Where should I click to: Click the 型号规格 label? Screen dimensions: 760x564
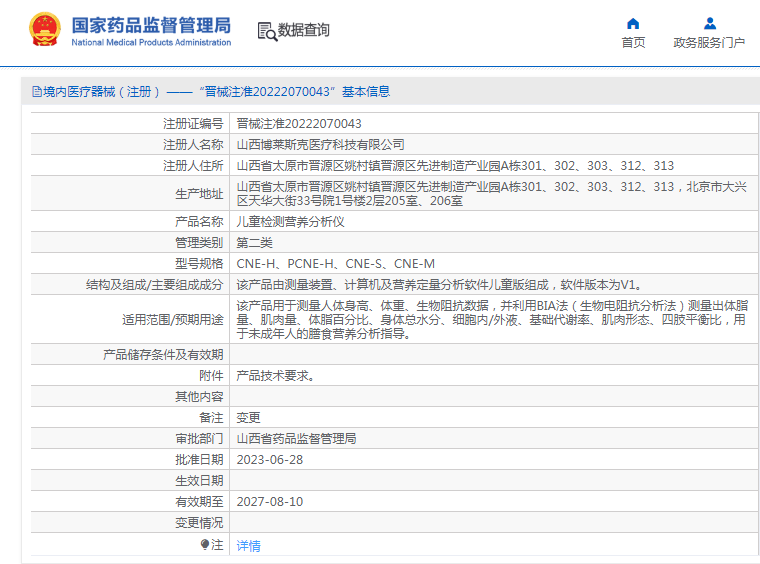click(x=199, y=264)
